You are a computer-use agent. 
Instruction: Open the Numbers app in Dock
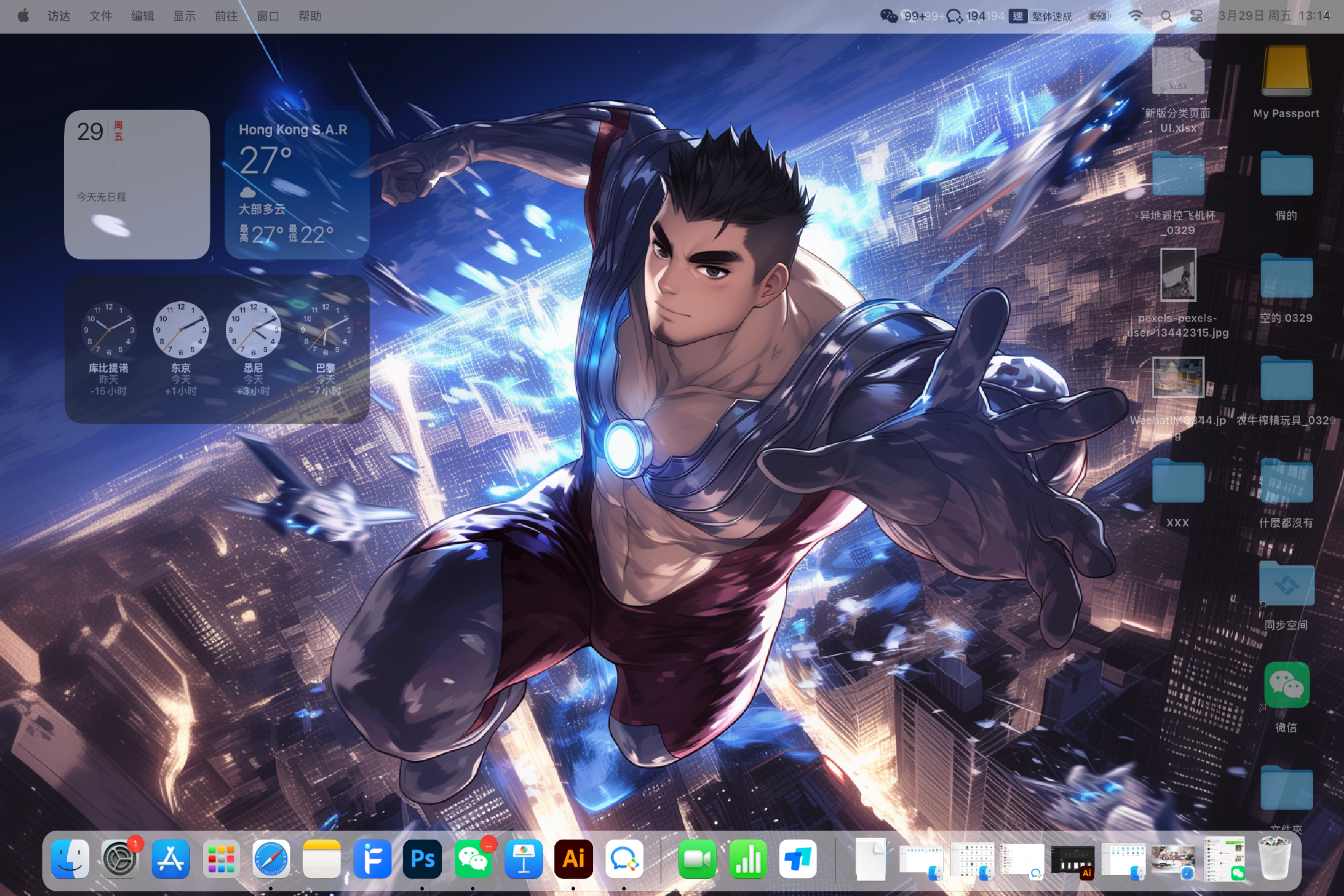pyautogui.click(x=747, y=859)
